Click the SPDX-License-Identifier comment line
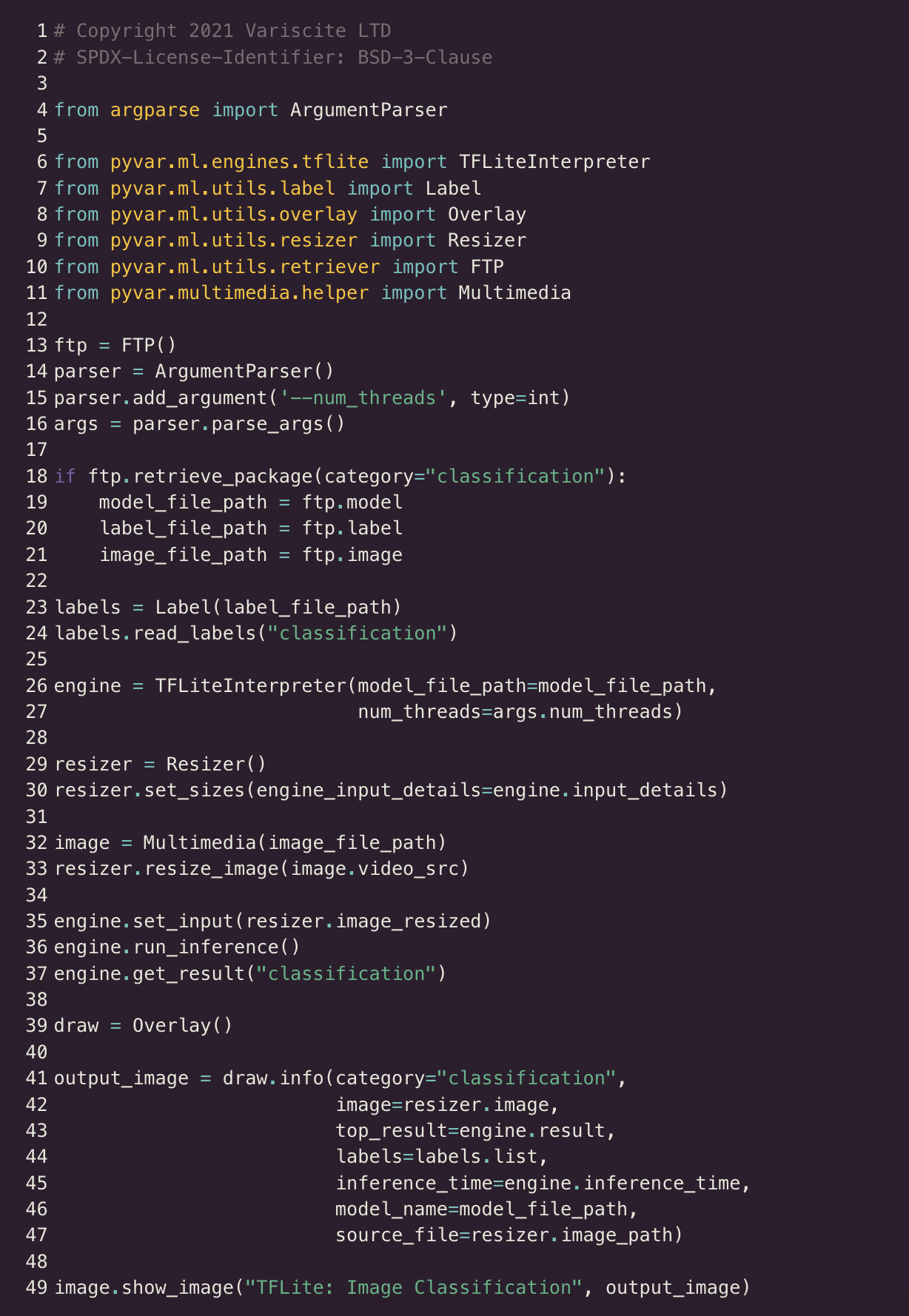This screenshot has height=1316, width=909. pyautogui.click(x=273, y=58)
